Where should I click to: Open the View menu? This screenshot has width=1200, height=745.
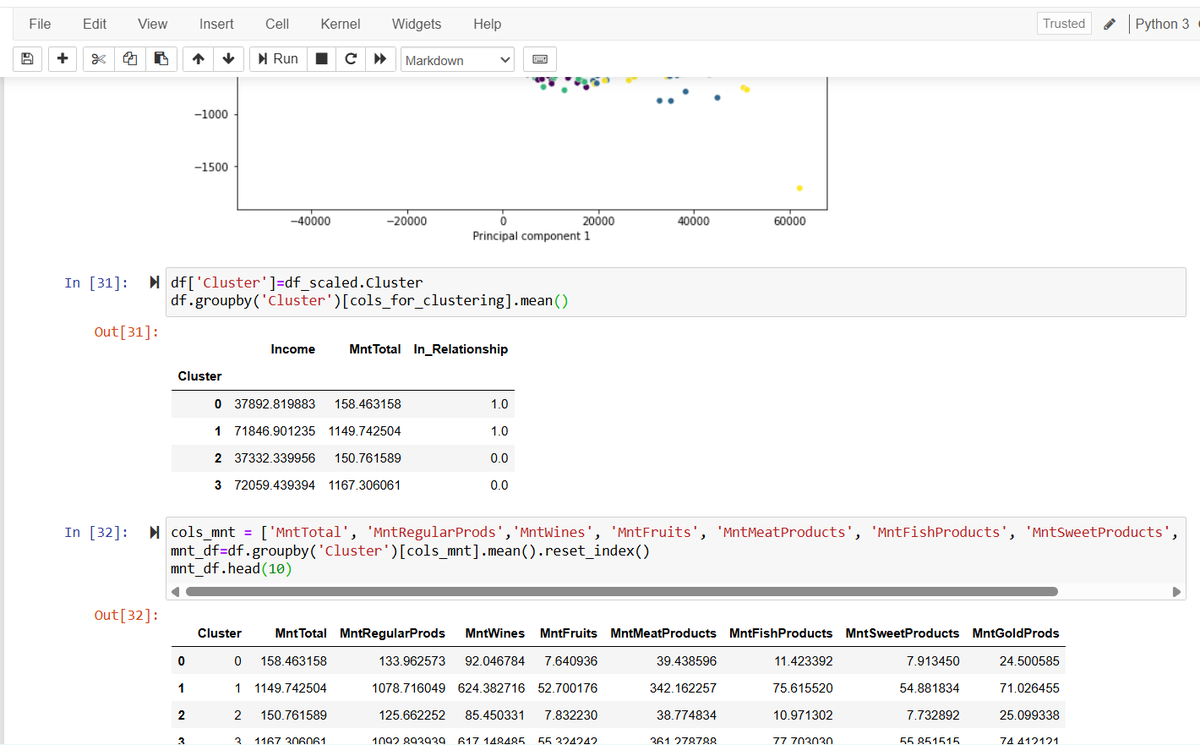152,24
